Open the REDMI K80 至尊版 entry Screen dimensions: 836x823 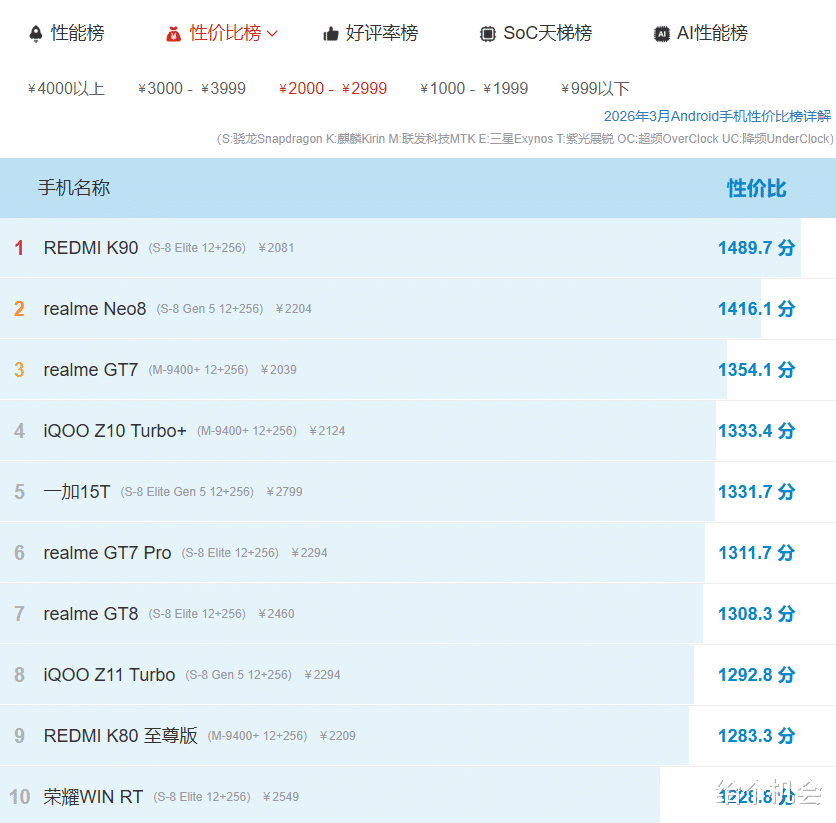point(120,736)
